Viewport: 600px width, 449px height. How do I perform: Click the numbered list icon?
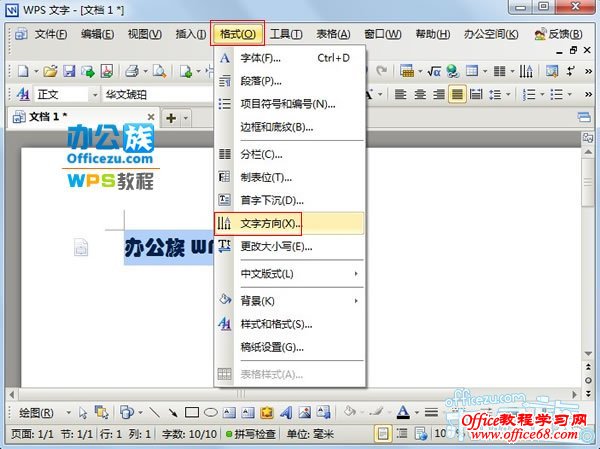[x=529, y=94]
